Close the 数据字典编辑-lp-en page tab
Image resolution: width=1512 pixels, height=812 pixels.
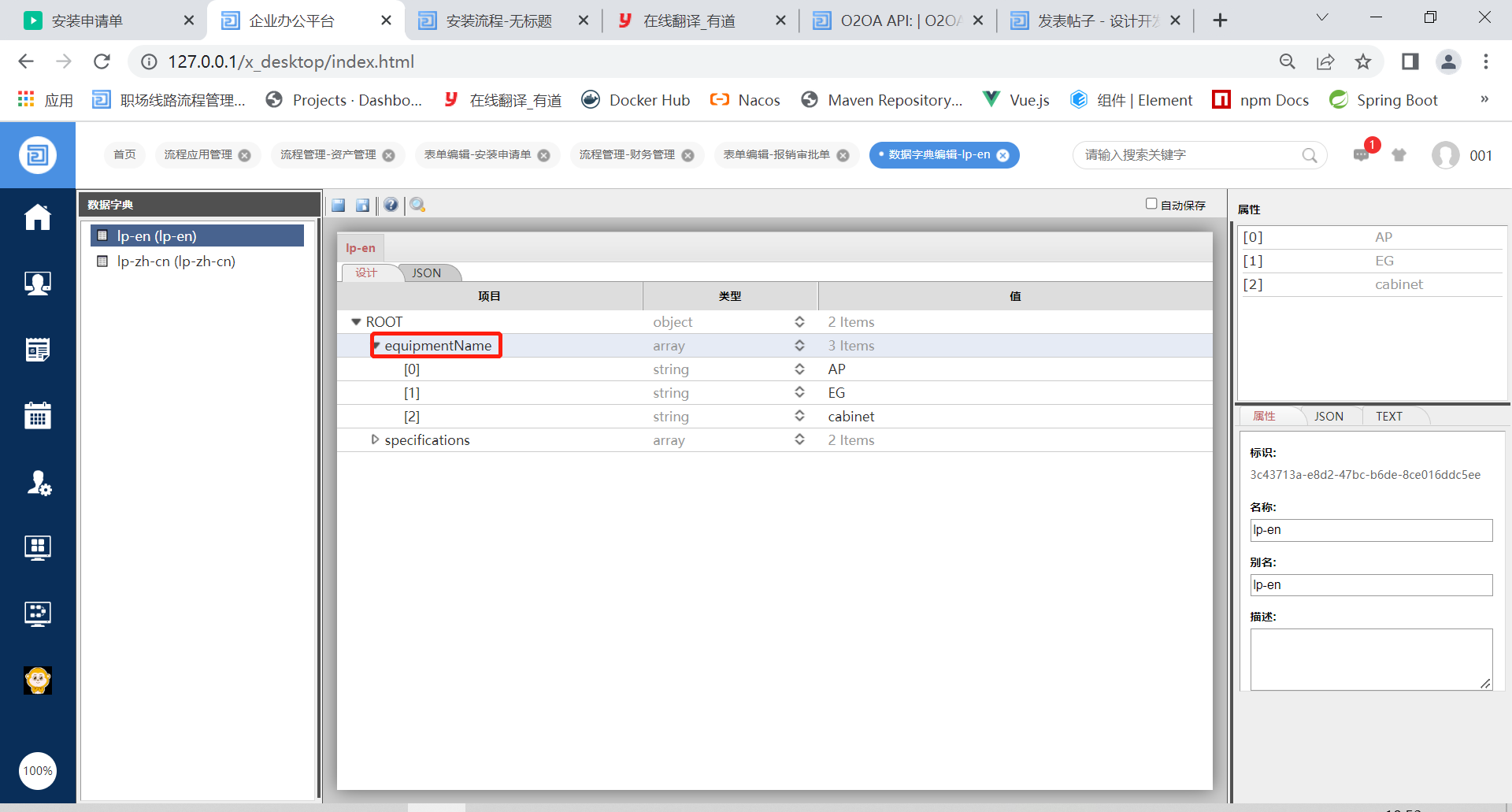[x=1003, y=155]
